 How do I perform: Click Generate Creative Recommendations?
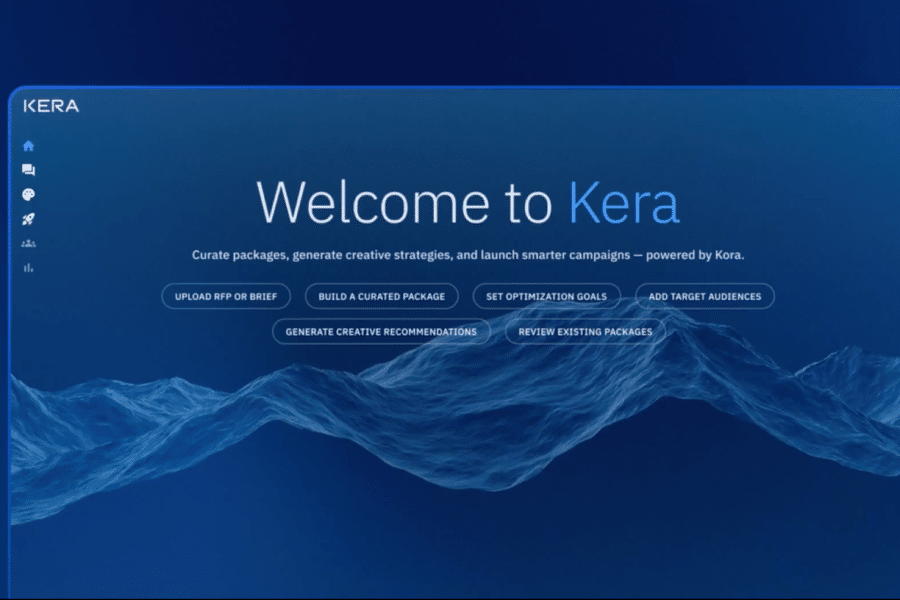pyautogui.click(x=381, y=331)
